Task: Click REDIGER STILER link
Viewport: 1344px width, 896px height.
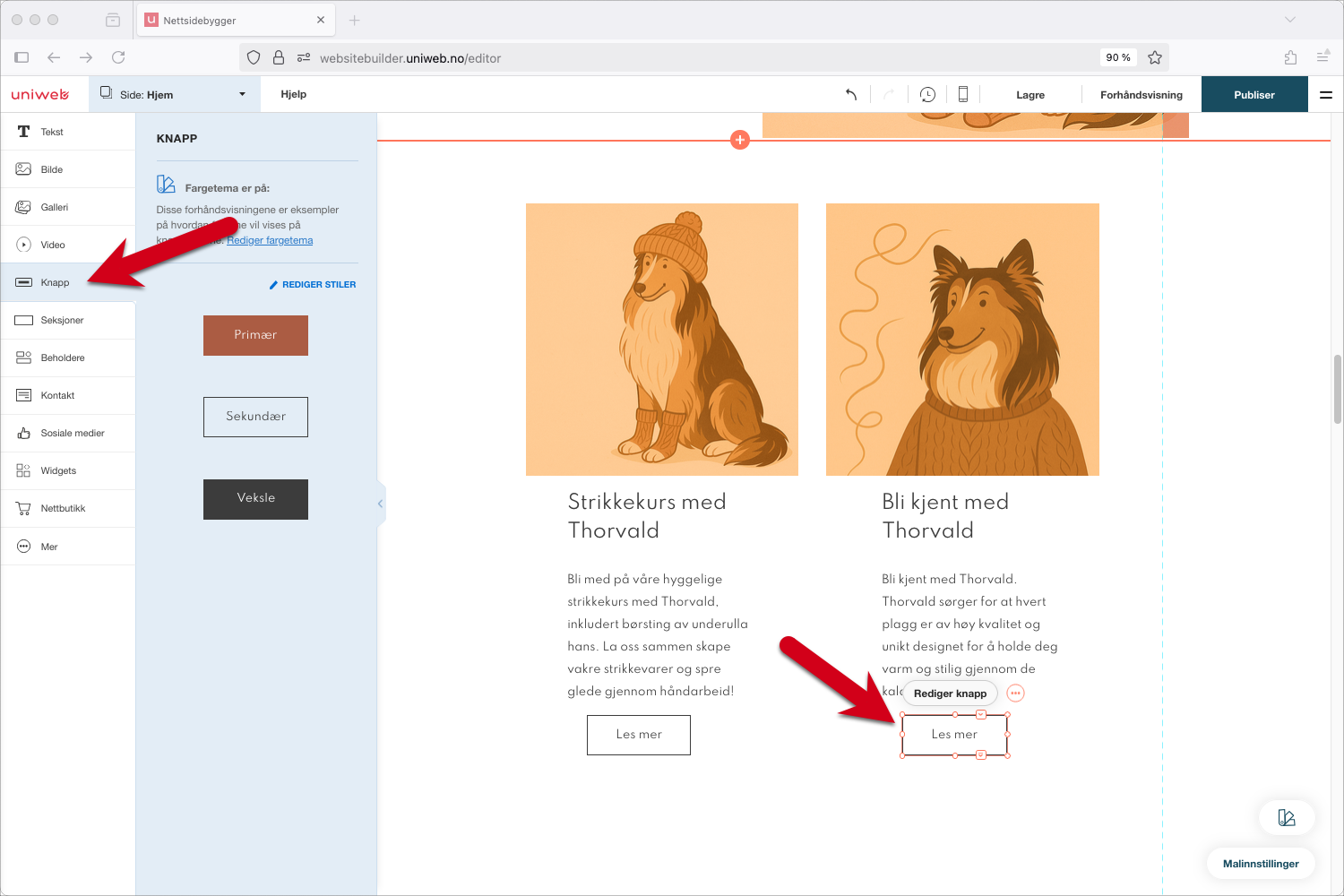Action: pyautogui.click(x=313, y=284)
